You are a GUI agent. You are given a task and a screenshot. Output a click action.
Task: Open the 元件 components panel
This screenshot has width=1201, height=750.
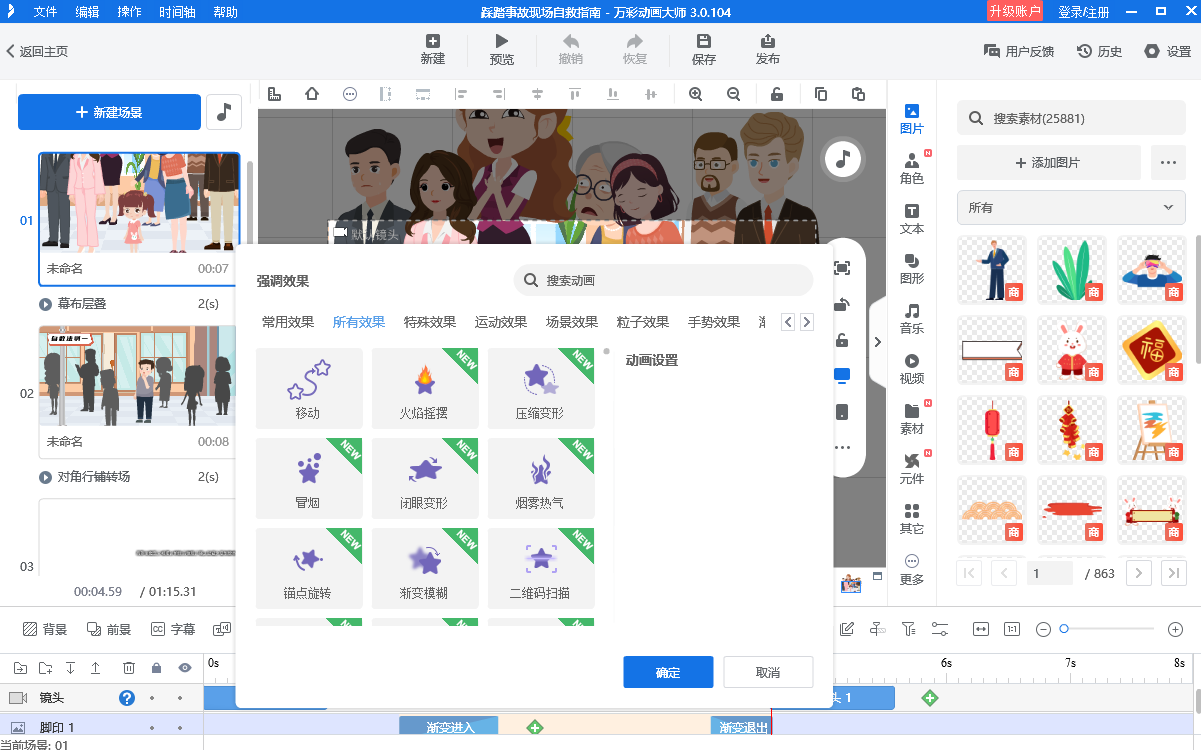click(x=911, y=469)
